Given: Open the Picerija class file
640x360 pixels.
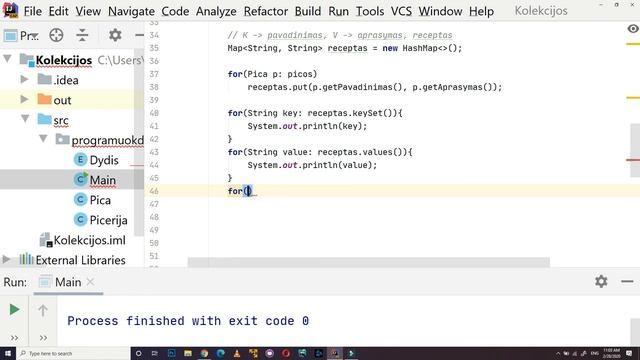Looking at the screenshot, I should coord(108,220).
